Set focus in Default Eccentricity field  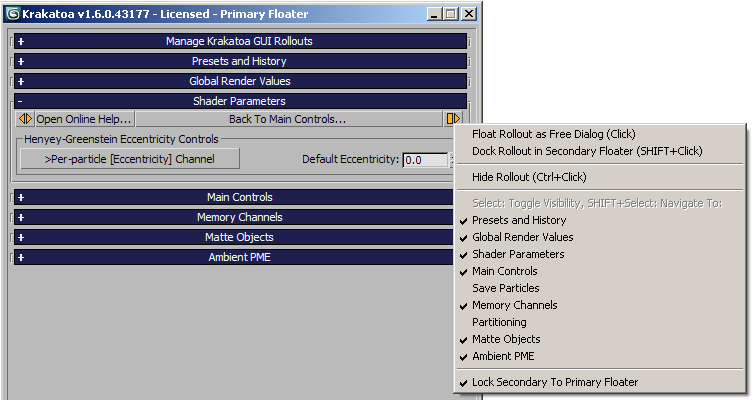425,160
